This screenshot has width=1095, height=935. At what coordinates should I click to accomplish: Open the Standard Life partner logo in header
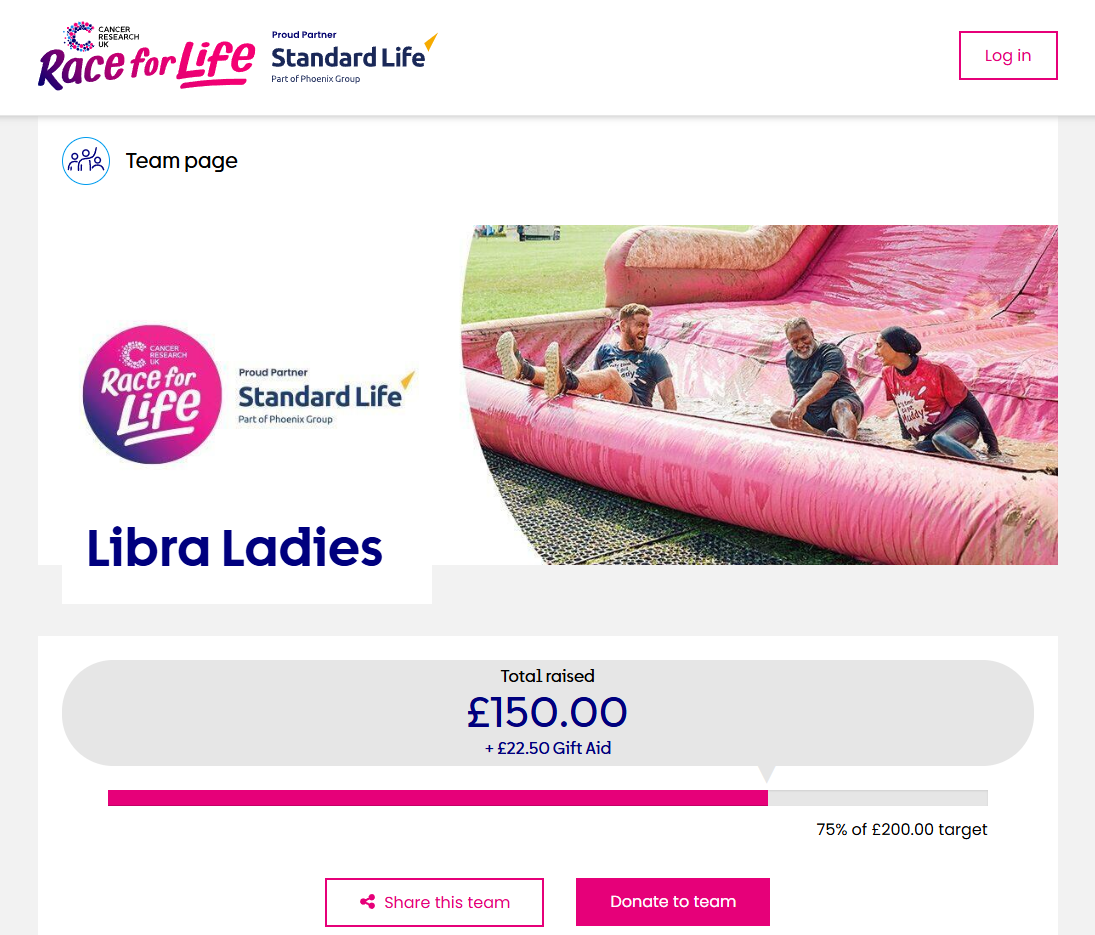(354, 58)
